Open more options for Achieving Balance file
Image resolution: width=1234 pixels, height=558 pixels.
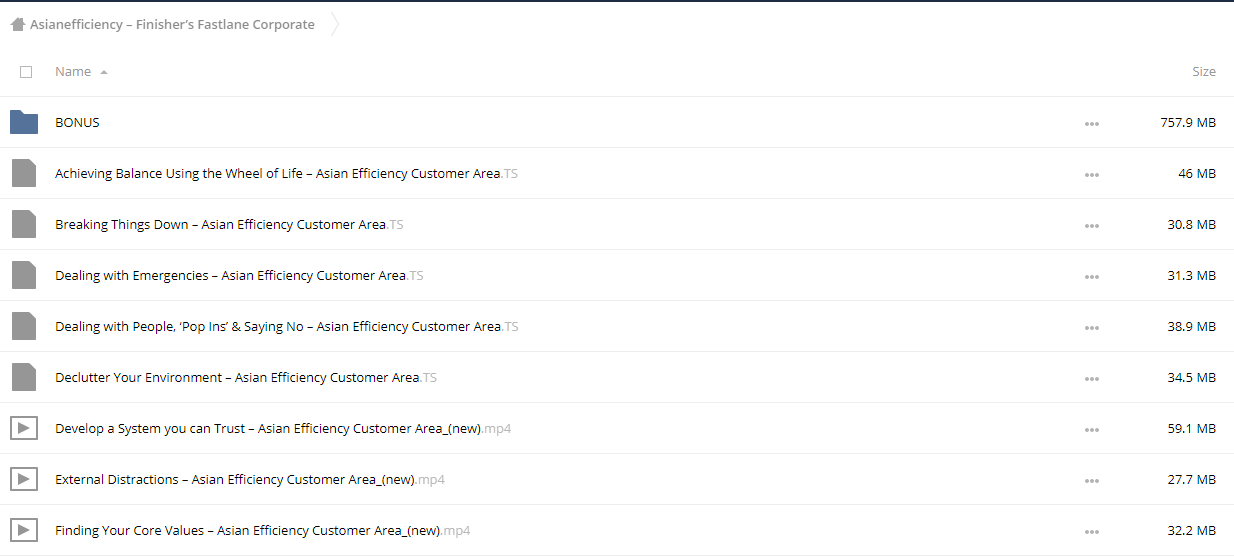coord(1092,174)
